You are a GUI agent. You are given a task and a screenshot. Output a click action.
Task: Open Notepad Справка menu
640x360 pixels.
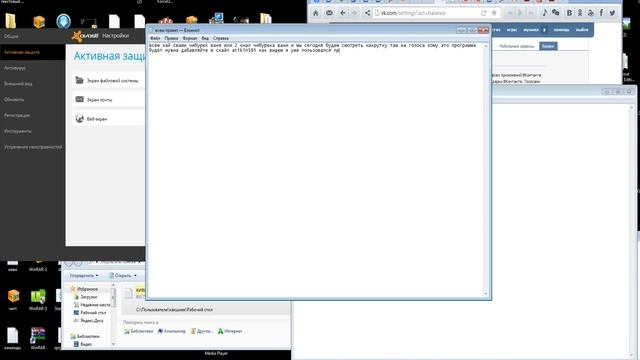pyautogui.click(x=221, y=38)
